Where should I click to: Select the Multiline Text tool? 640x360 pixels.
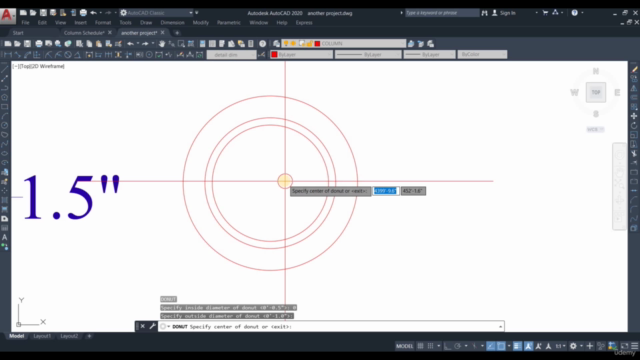tap(4, 237)
